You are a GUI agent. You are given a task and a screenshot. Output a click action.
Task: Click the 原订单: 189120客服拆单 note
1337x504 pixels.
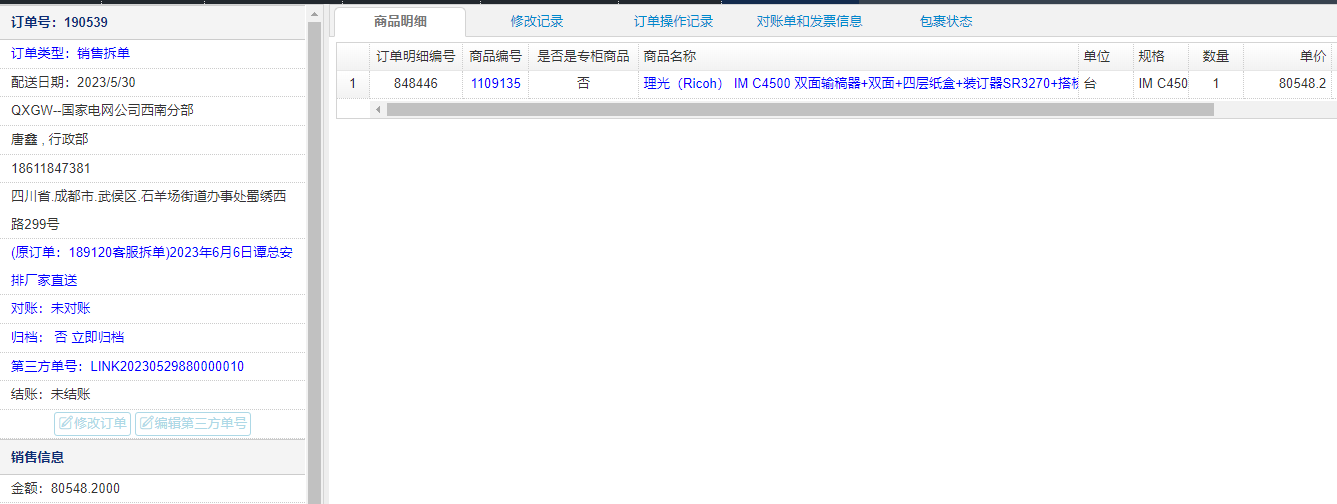tap(151, 266)
